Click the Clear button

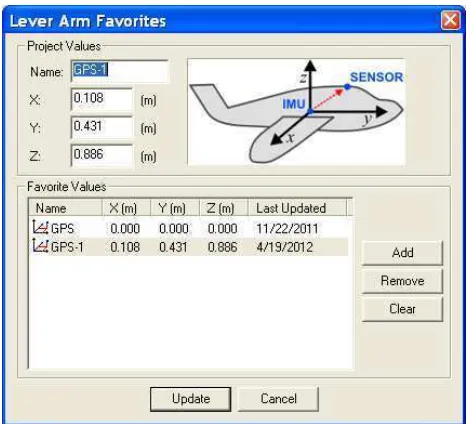tap(402, 309)
